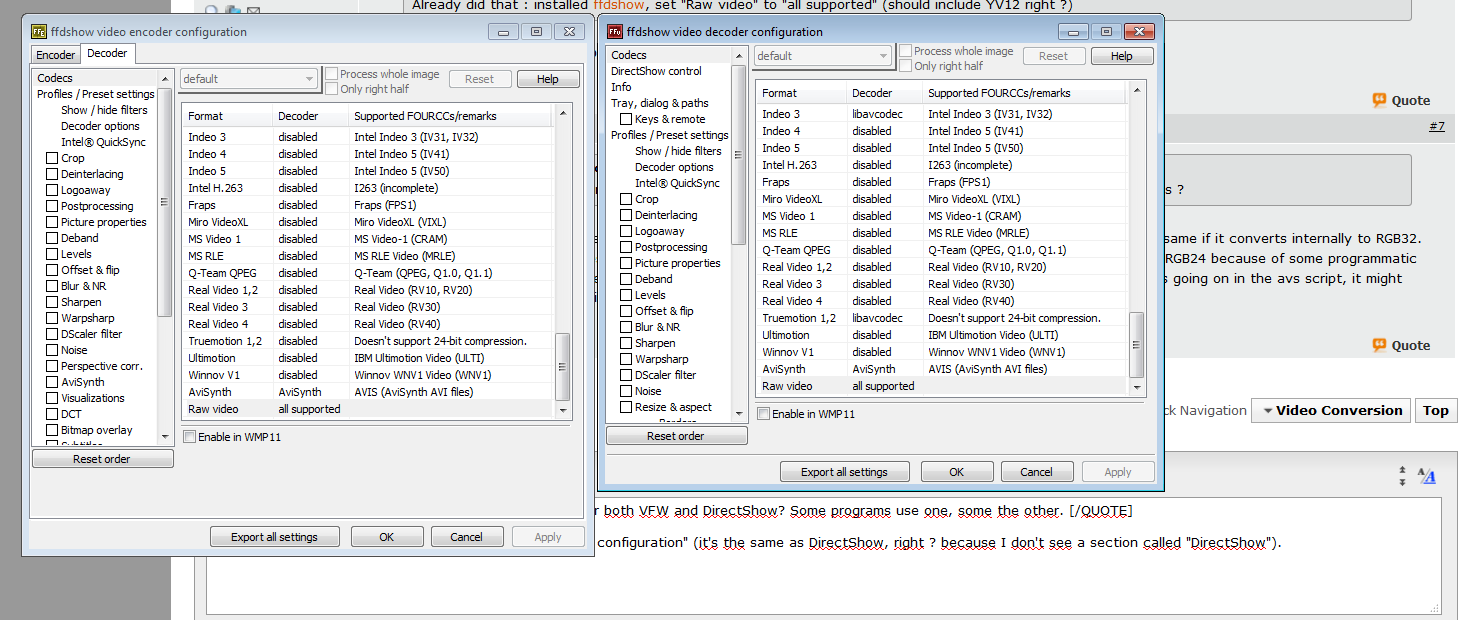Viewport: 1467px width, 620px height.
Task: Click ffdshow encoder window title icon
Action: pyautogui.click(x=39, y=32)
